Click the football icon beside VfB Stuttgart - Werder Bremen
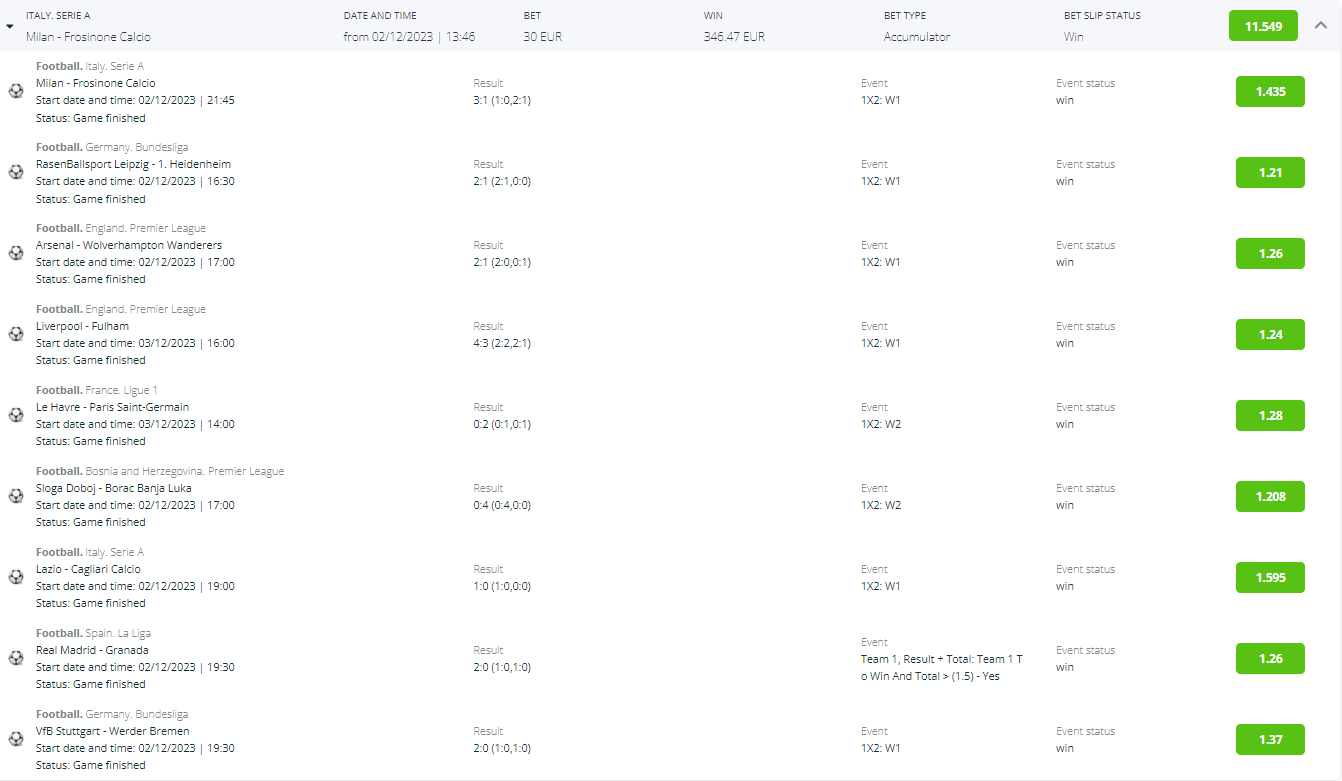 [16, 739]
